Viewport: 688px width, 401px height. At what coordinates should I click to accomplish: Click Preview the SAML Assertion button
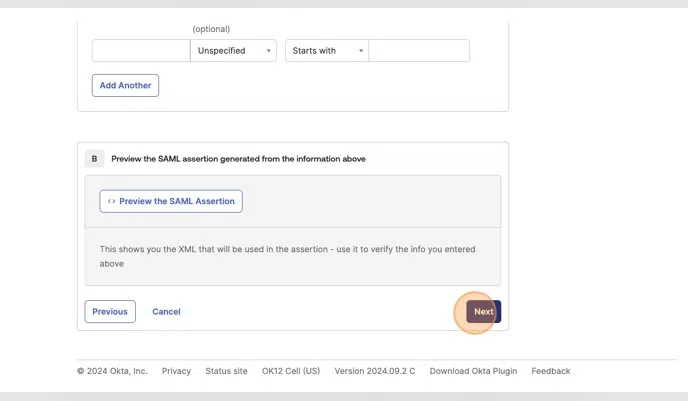[x=171, y=201]
